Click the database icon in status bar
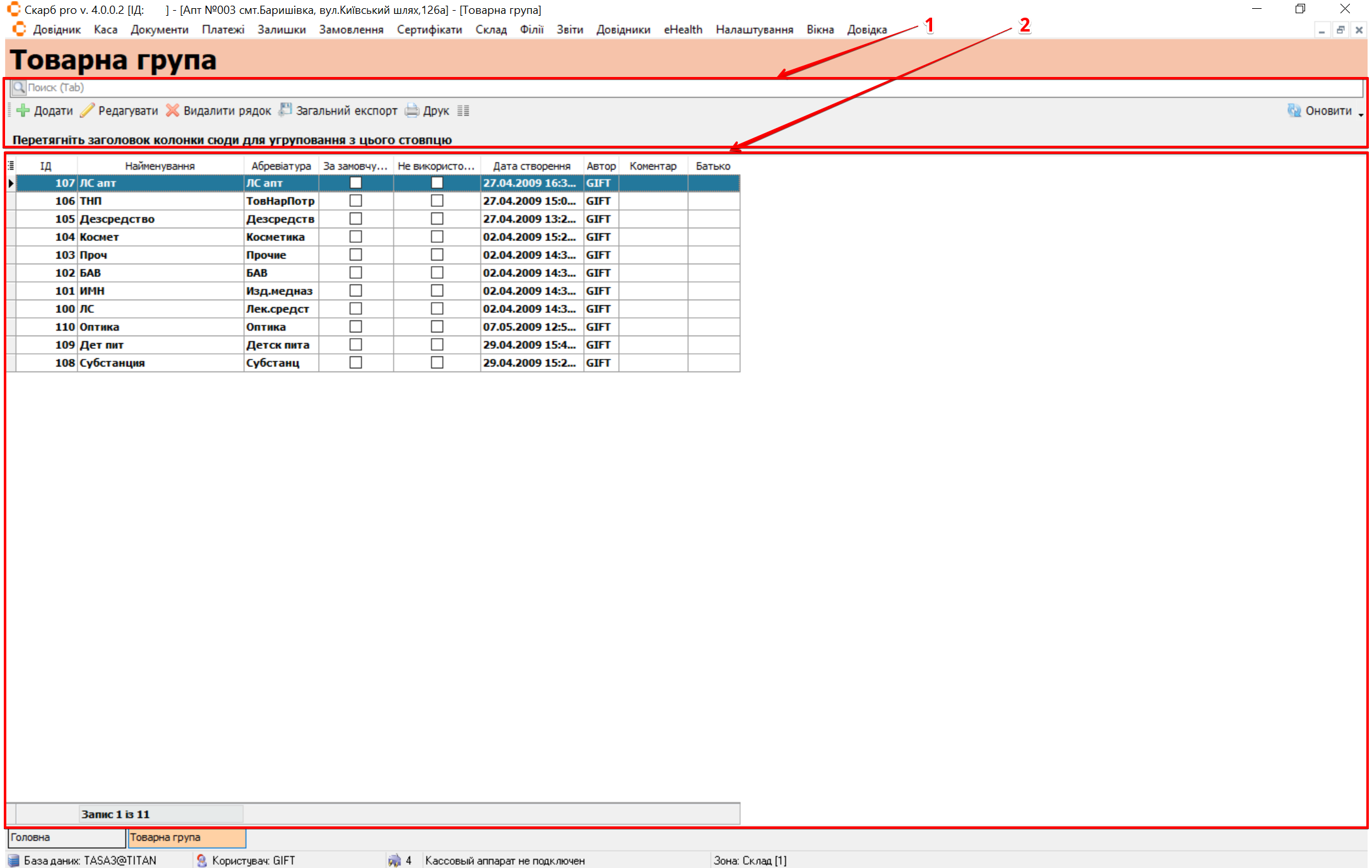Viewport: 1372px width, 868px height. pos(13,860)
